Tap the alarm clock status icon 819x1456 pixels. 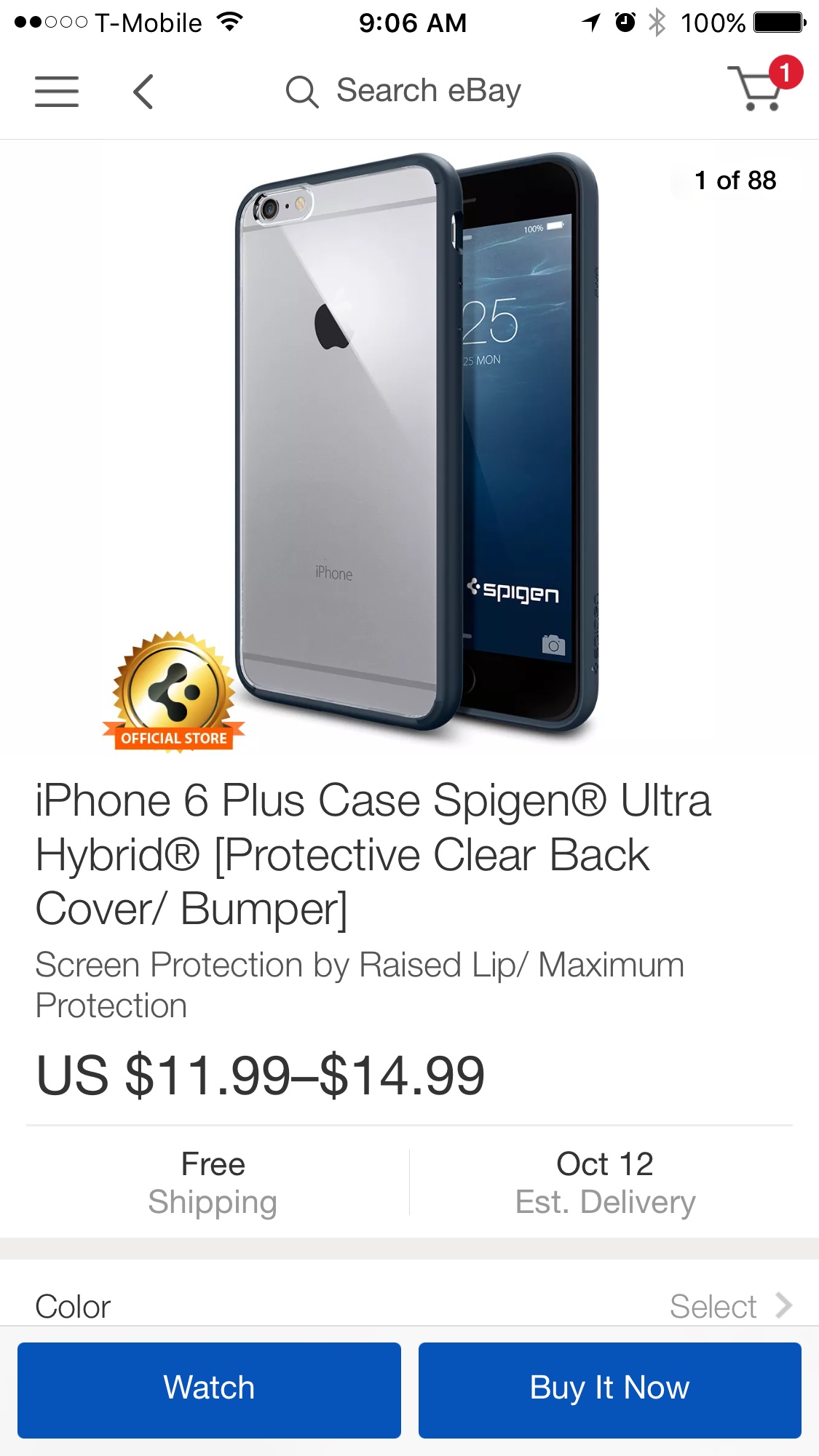(x=625, y=23)
